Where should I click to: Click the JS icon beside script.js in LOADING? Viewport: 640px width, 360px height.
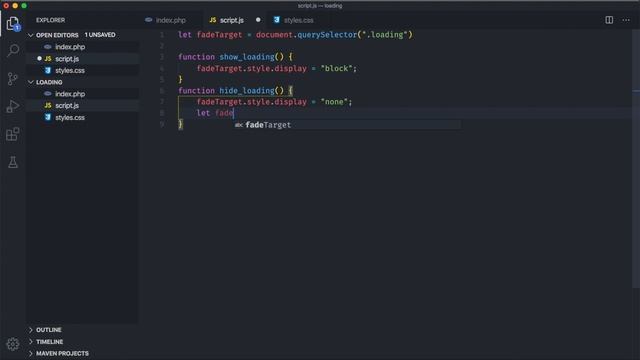point(48,105)
